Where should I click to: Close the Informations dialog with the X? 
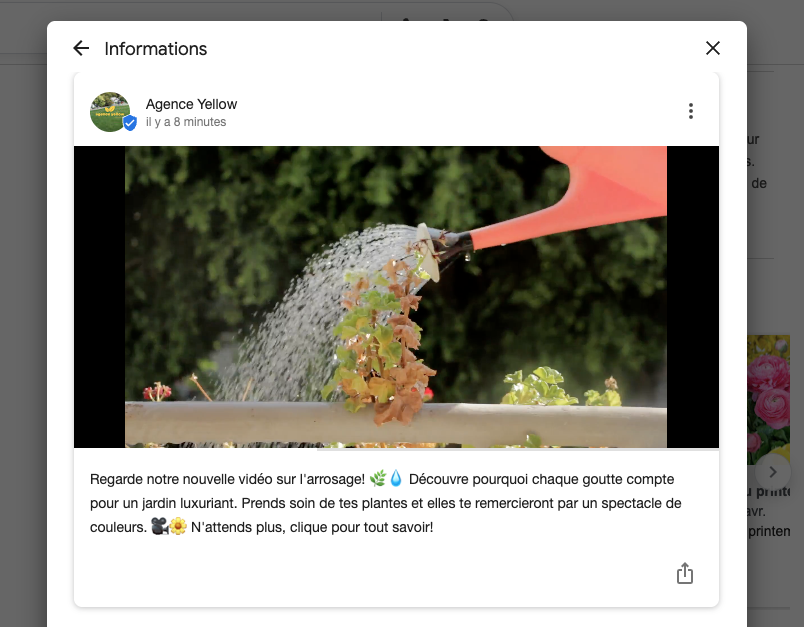pyautogui.click(x=713, y=48)
